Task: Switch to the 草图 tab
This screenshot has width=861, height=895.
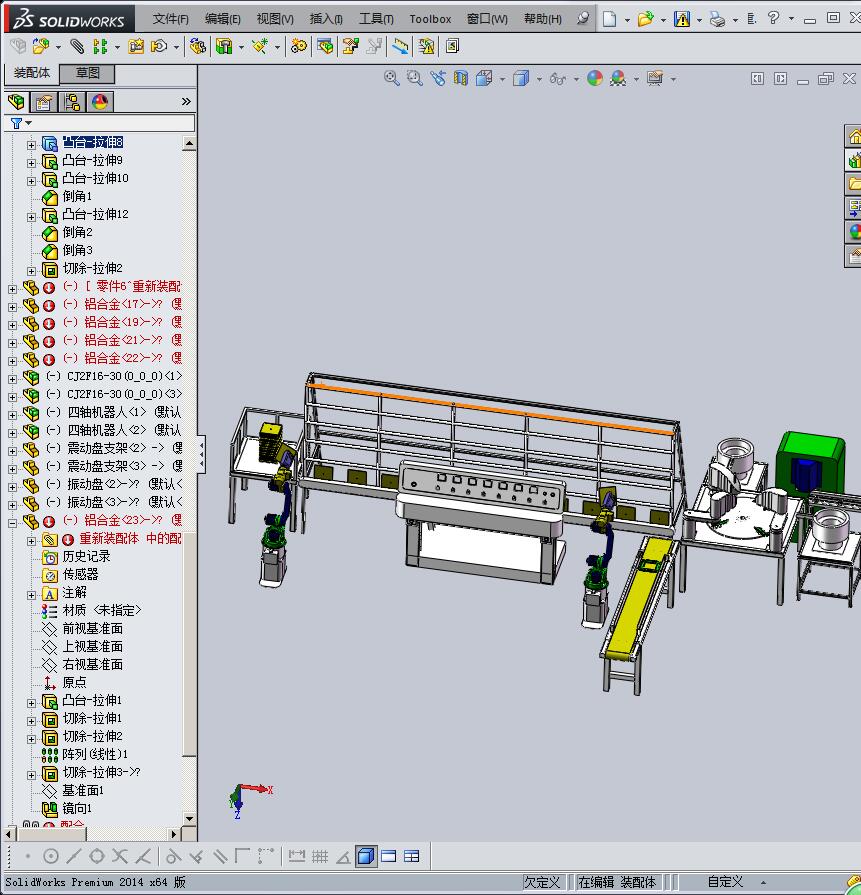Action: pyautogui.click(x=88, y=73)
